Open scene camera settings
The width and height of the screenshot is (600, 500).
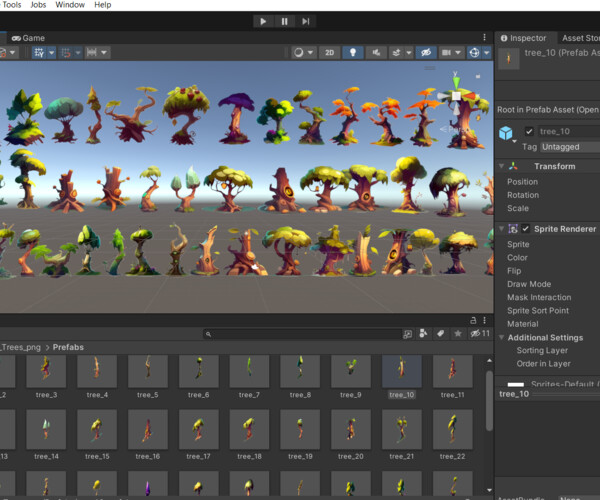[x=446, y=52]
